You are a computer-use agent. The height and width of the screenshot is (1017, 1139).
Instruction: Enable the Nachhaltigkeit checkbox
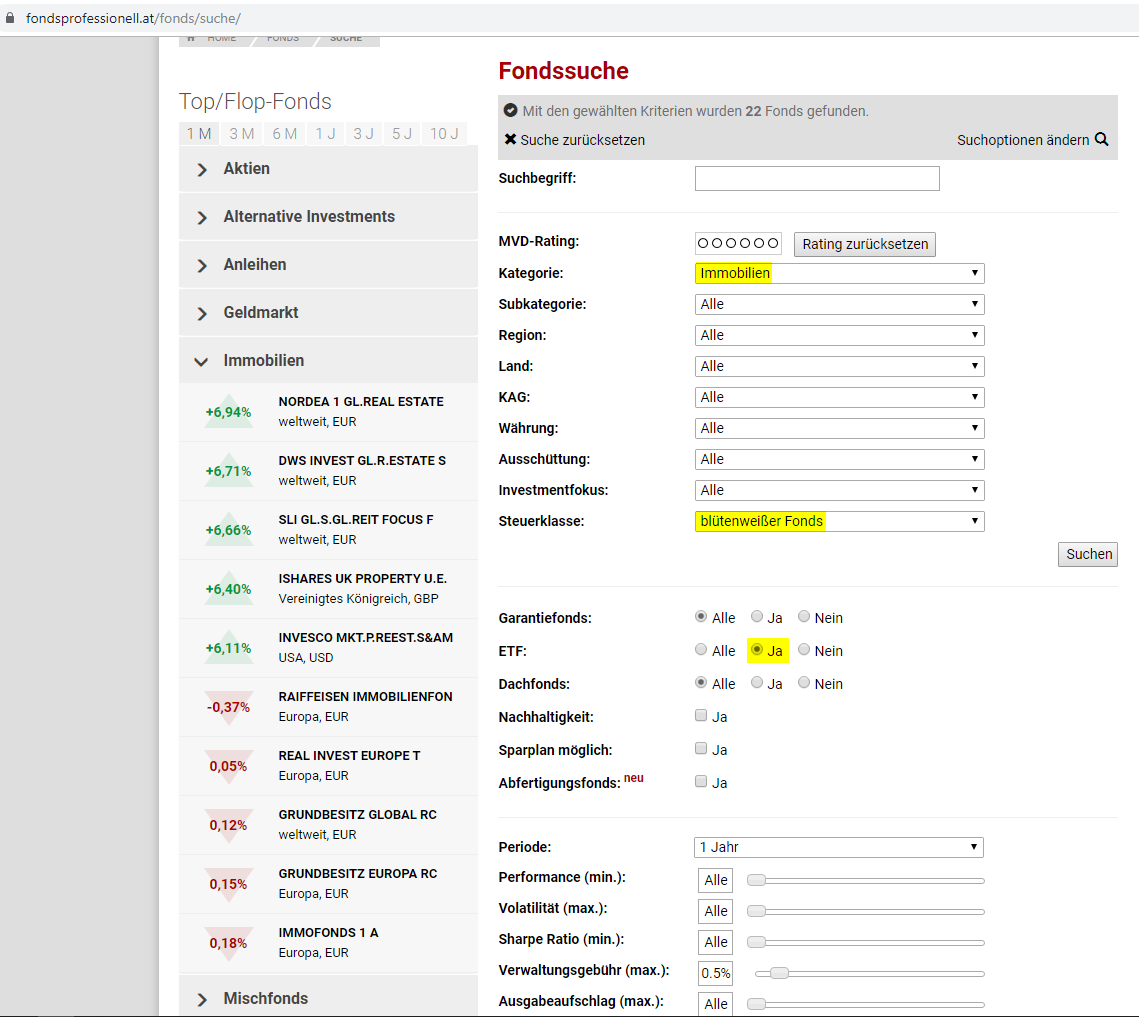(701, 716)
